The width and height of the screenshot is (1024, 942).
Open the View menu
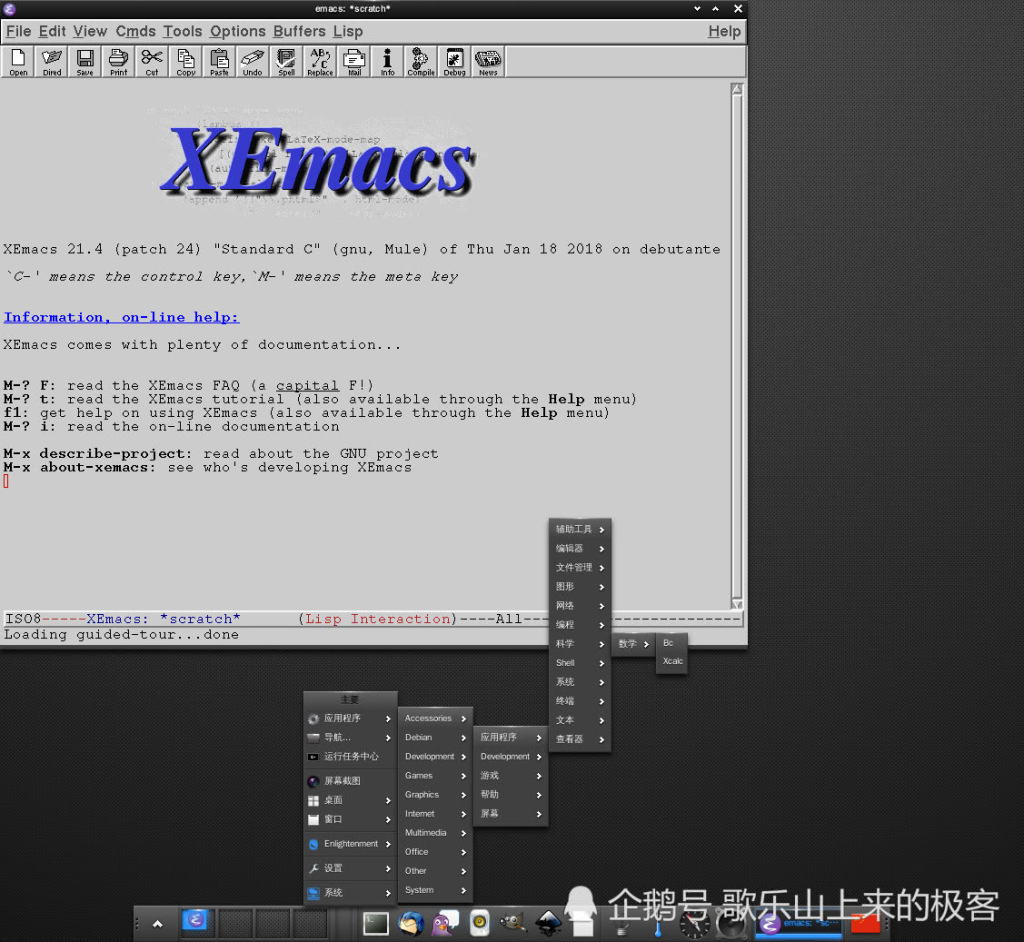tap(90, 31)
